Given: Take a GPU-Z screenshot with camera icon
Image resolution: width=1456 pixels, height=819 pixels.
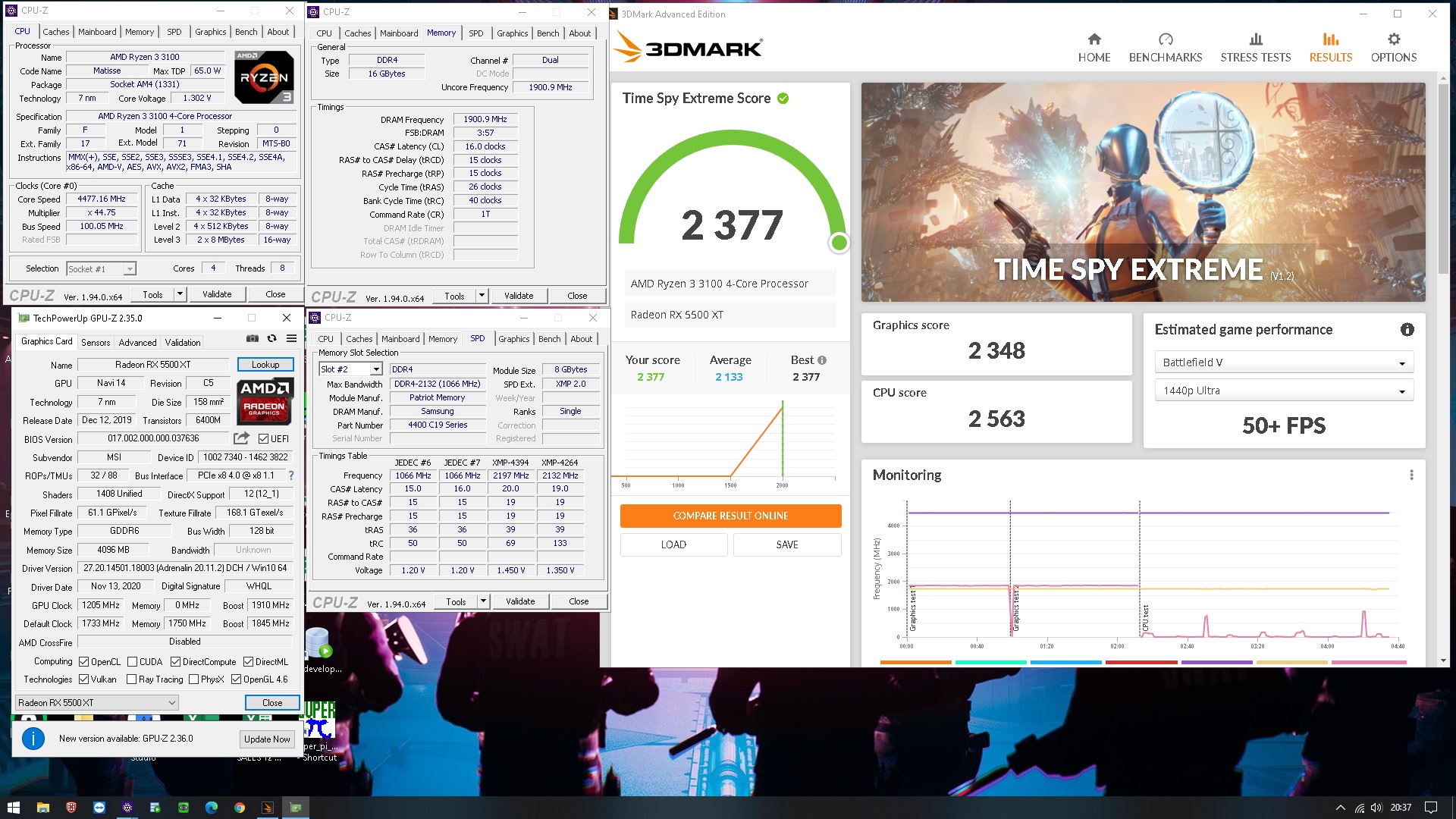Looking at the screenshot, I should coord(253,339).
